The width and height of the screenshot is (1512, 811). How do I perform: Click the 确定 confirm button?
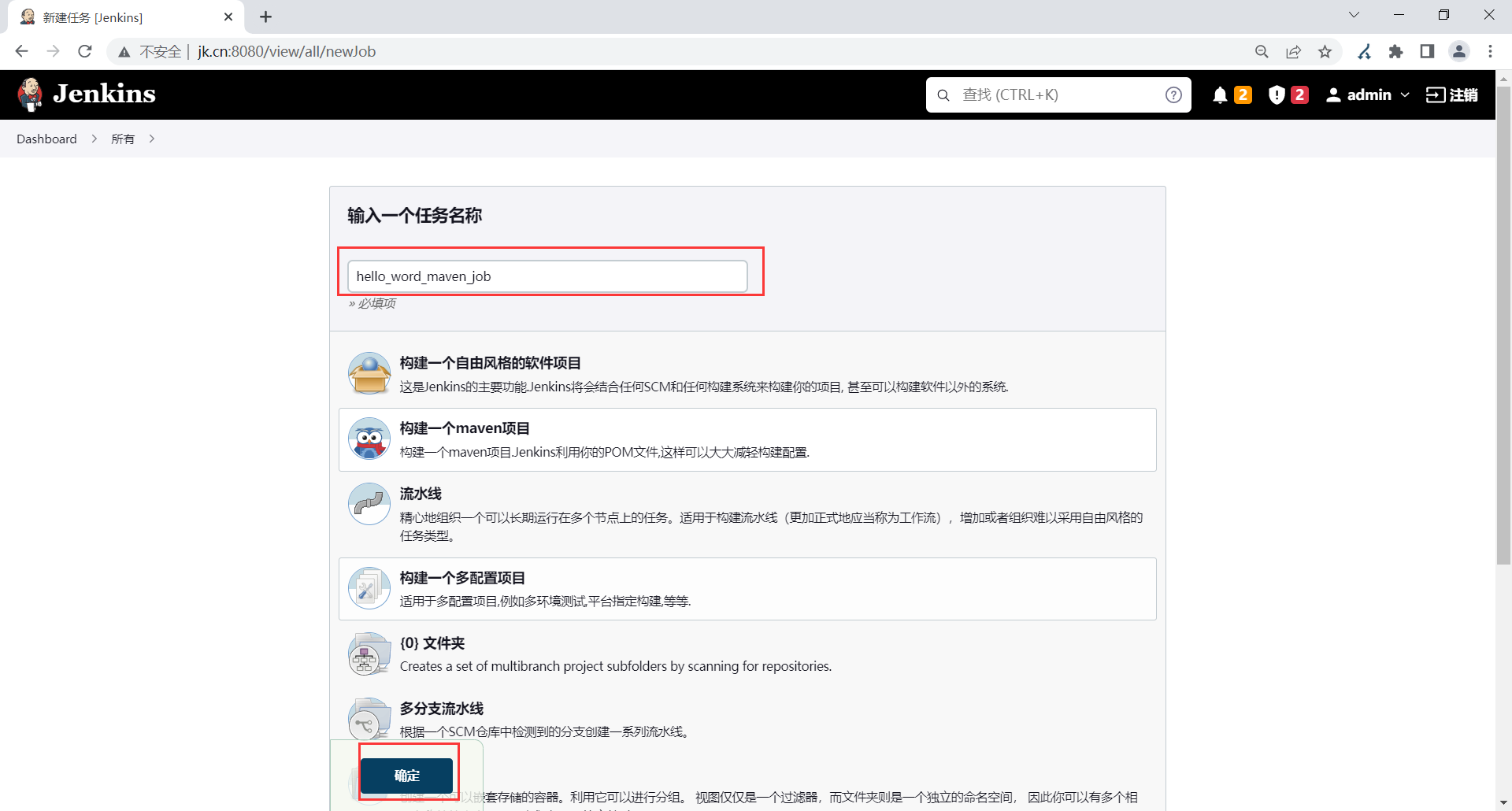coord(406,776)
